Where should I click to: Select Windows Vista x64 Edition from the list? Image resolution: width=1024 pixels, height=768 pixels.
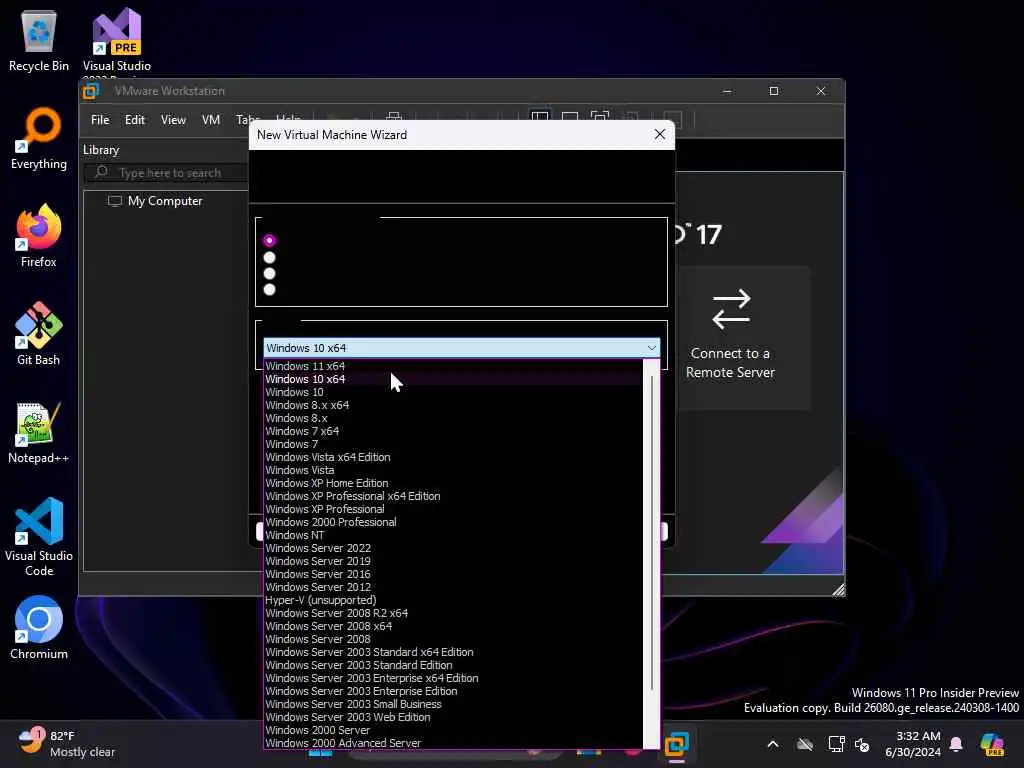(453, 457)
